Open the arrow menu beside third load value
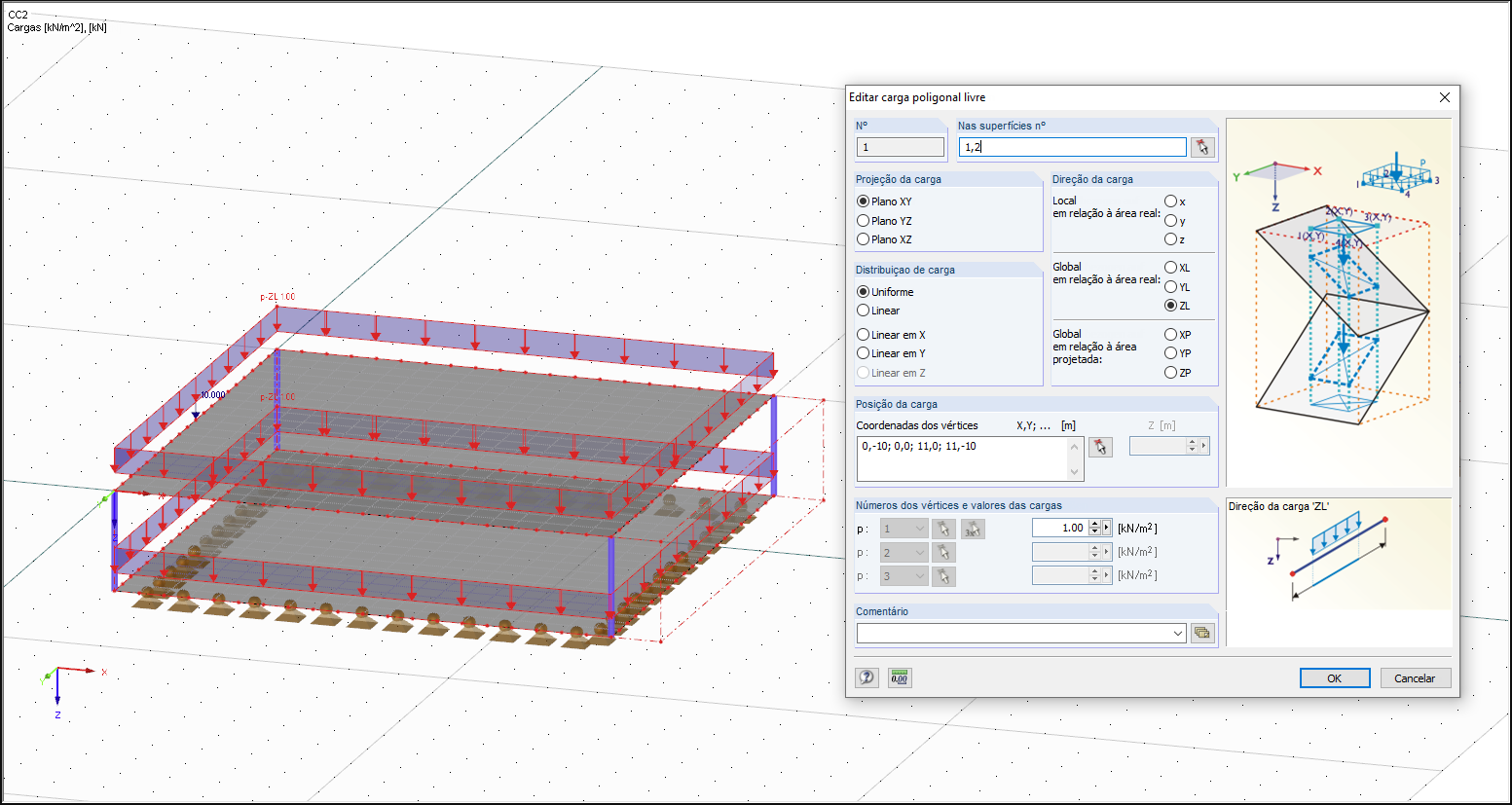The height and width of the screenshot is (805, 1512). pos(1107,575)
